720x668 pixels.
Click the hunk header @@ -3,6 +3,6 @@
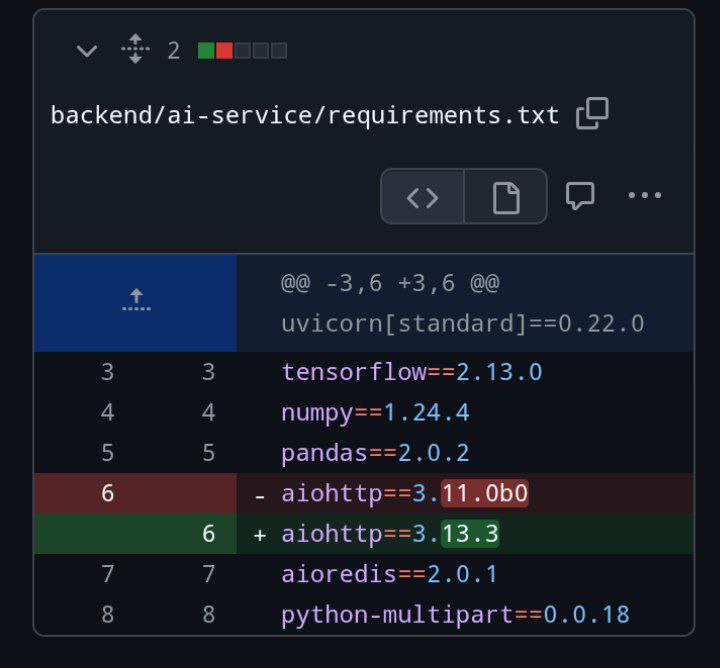click(390, 283)
